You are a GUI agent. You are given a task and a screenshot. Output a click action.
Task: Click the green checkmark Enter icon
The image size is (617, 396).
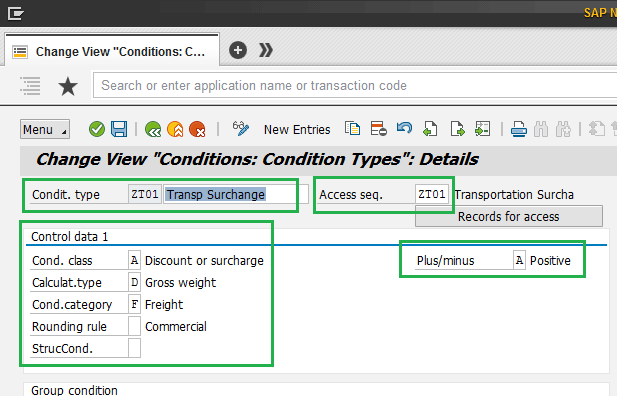[97, 129]
